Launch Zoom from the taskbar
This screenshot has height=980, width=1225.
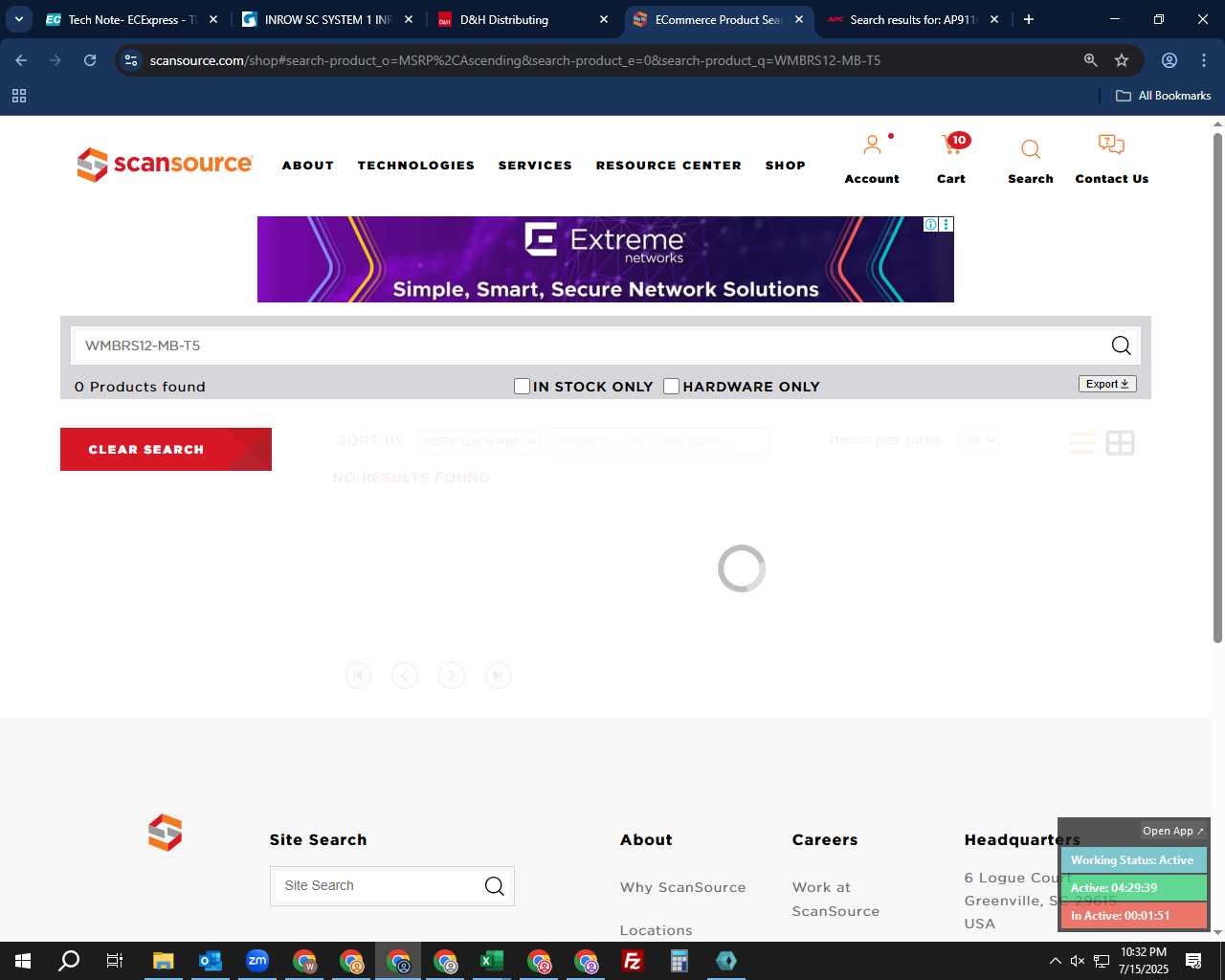click(x=257, y=961)
